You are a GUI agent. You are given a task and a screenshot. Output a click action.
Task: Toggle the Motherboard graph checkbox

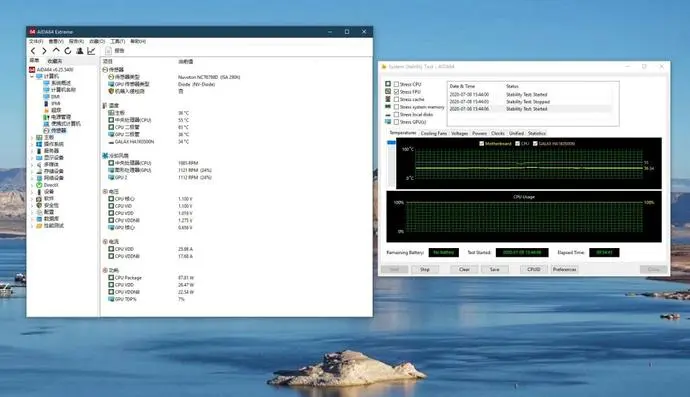481,143
